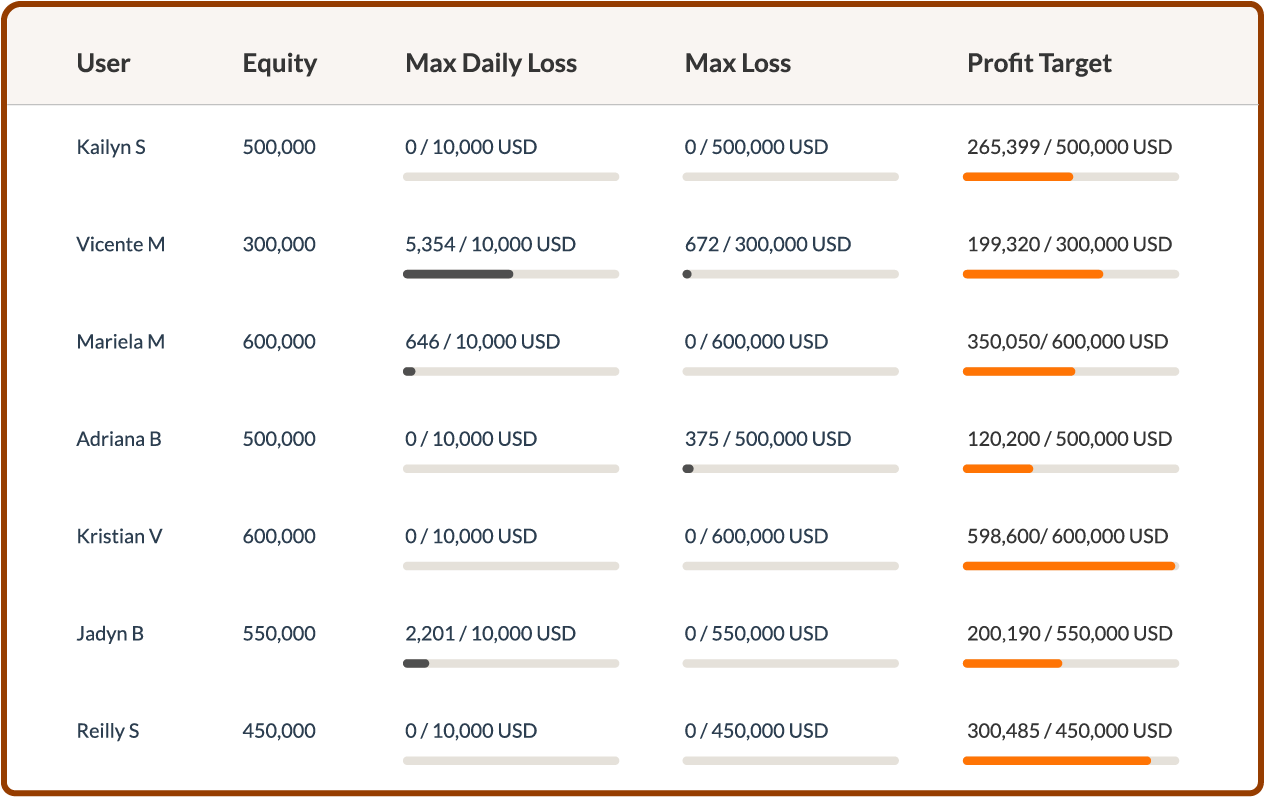This screenshot has height=797, width=1264.
Task: Click Vicente M's Max Daily Loss progress bar
Action: (x=511, y=274)
